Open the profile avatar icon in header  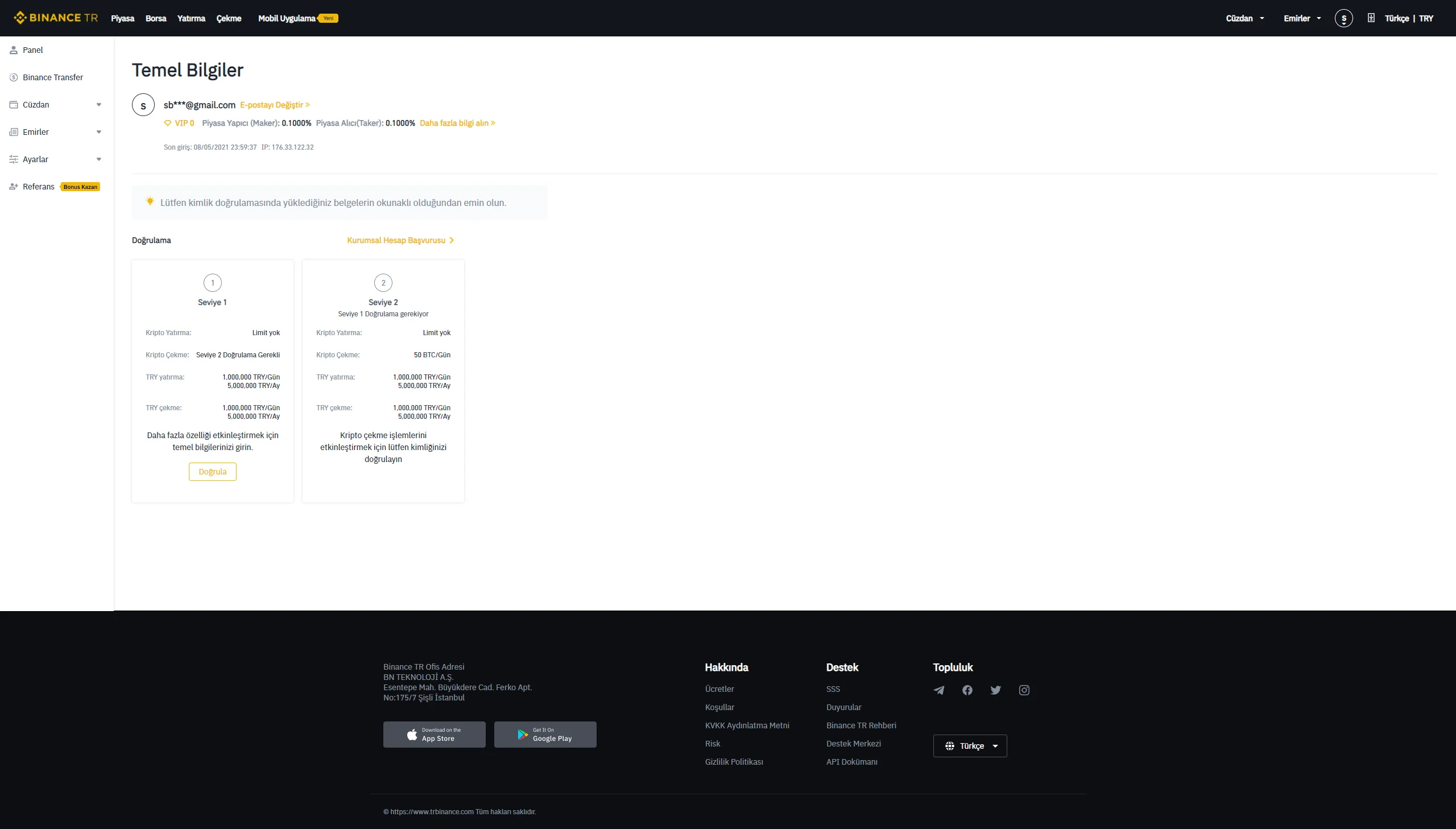pyautogui.click(x=1343, y=18)
